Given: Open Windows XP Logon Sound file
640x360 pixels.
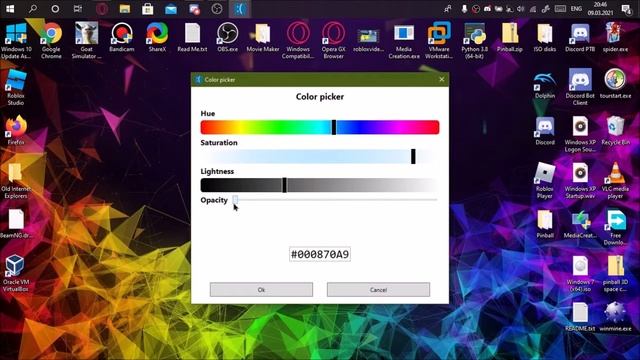Looking at the screenshot, I should click(x=580, y=134).
